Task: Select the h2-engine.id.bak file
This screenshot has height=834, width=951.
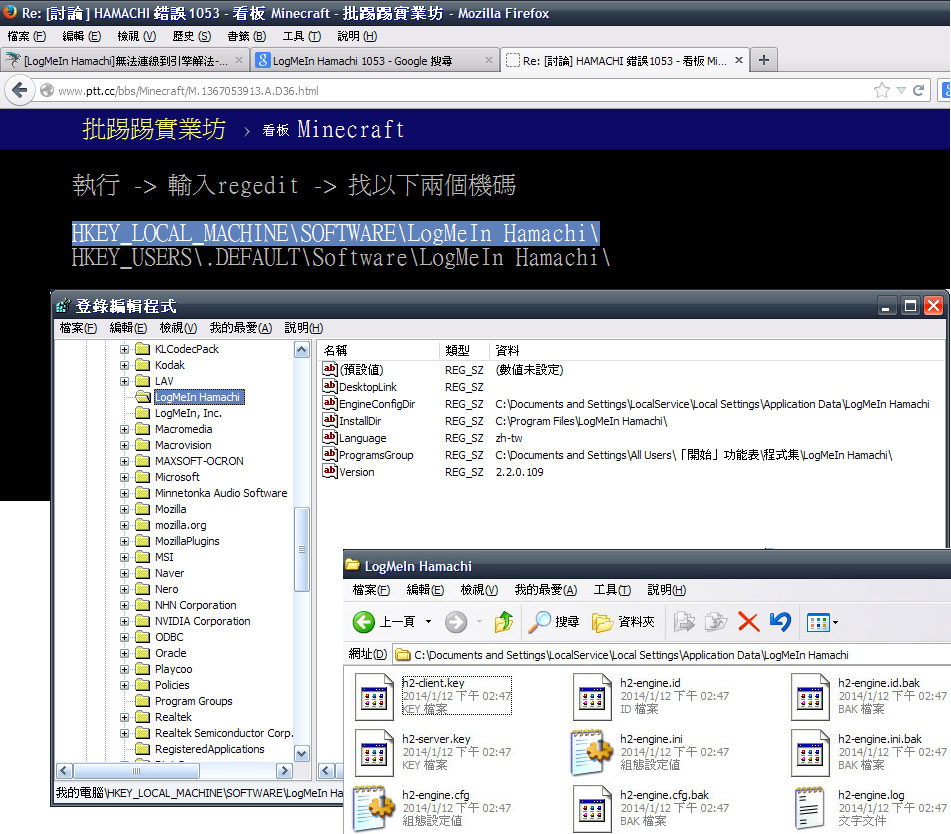Action: pos(869,696)
